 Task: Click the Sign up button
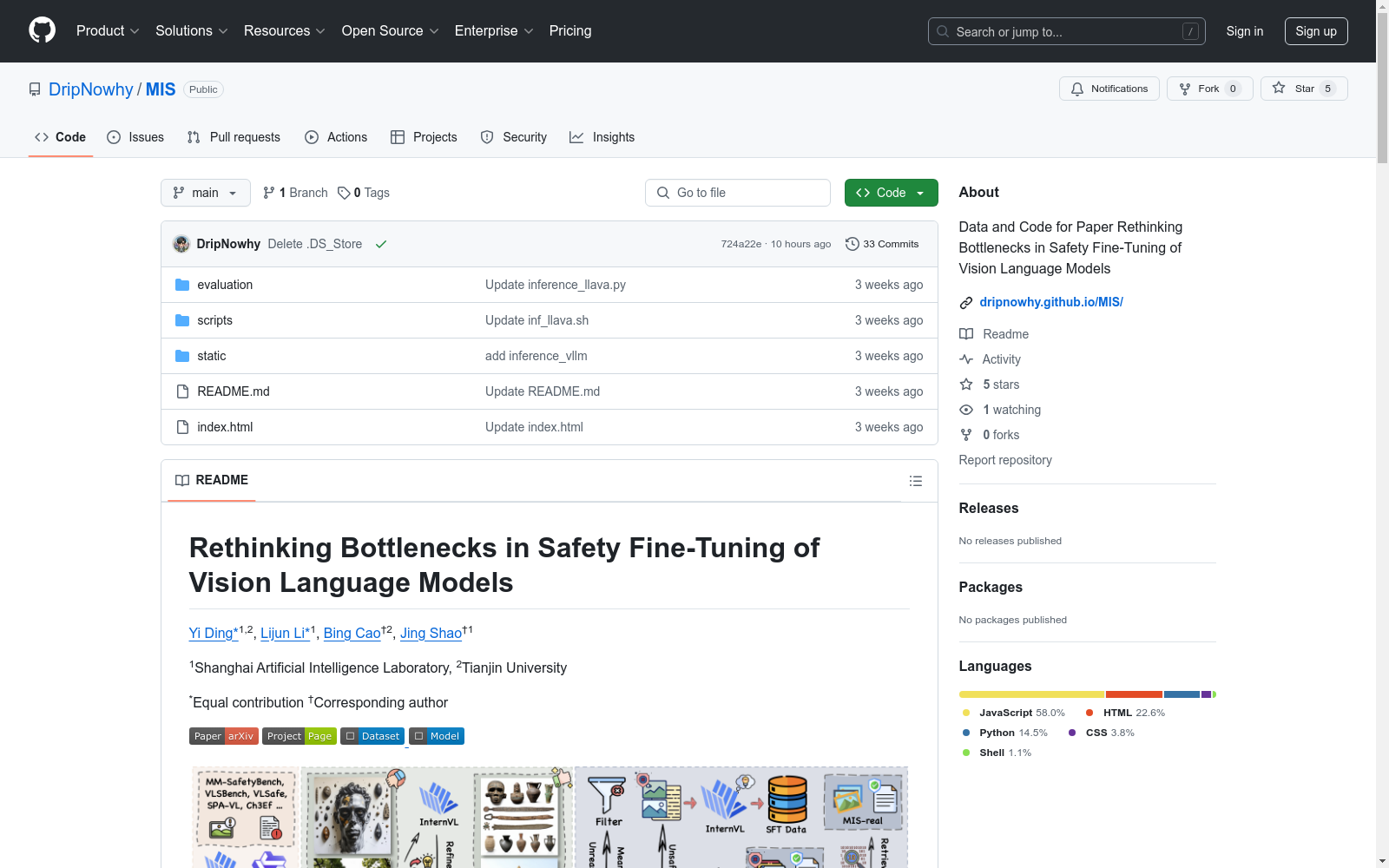(1316, 31)
